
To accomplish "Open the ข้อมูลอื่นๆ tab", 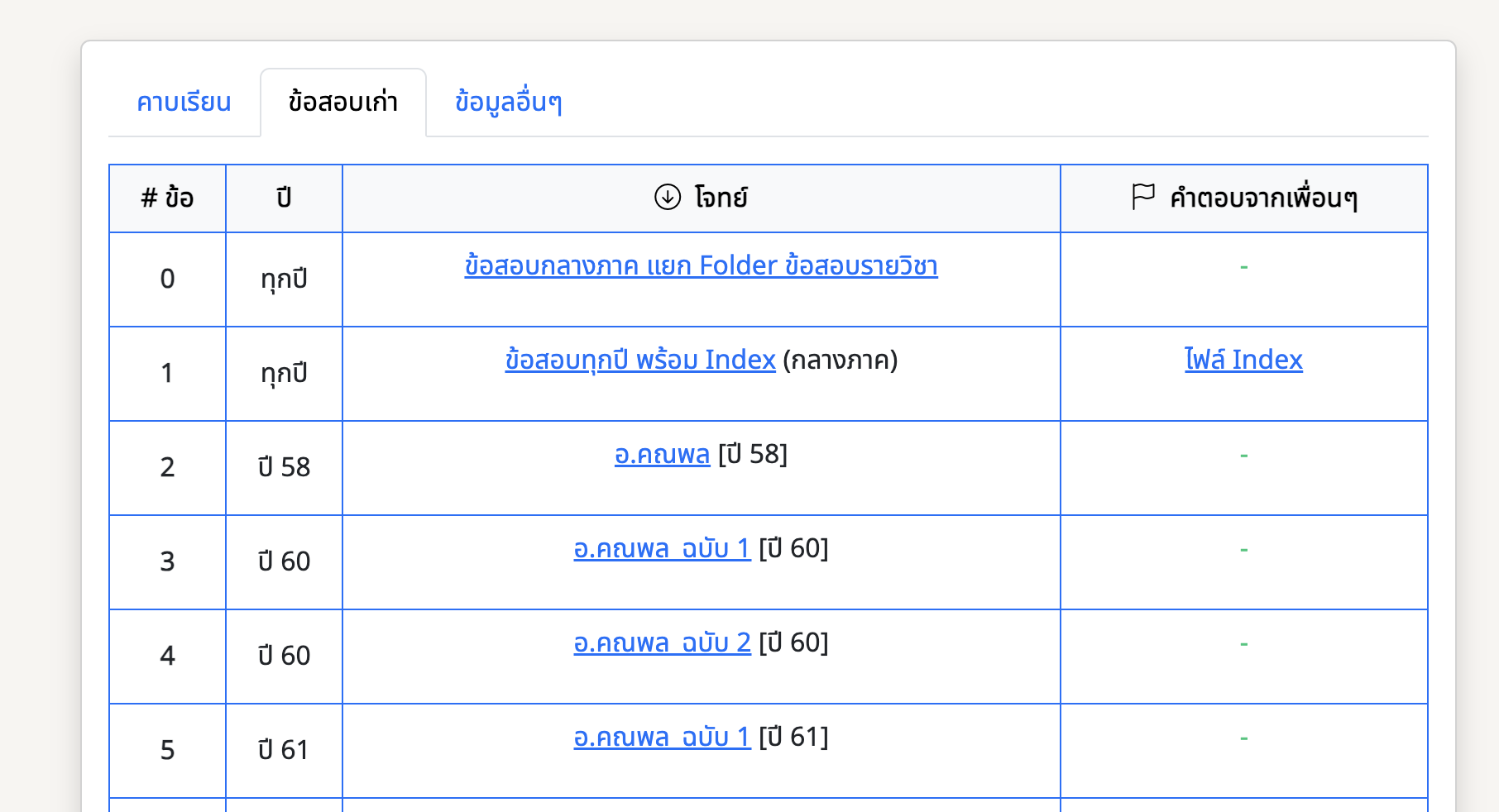I will point(509,103).
